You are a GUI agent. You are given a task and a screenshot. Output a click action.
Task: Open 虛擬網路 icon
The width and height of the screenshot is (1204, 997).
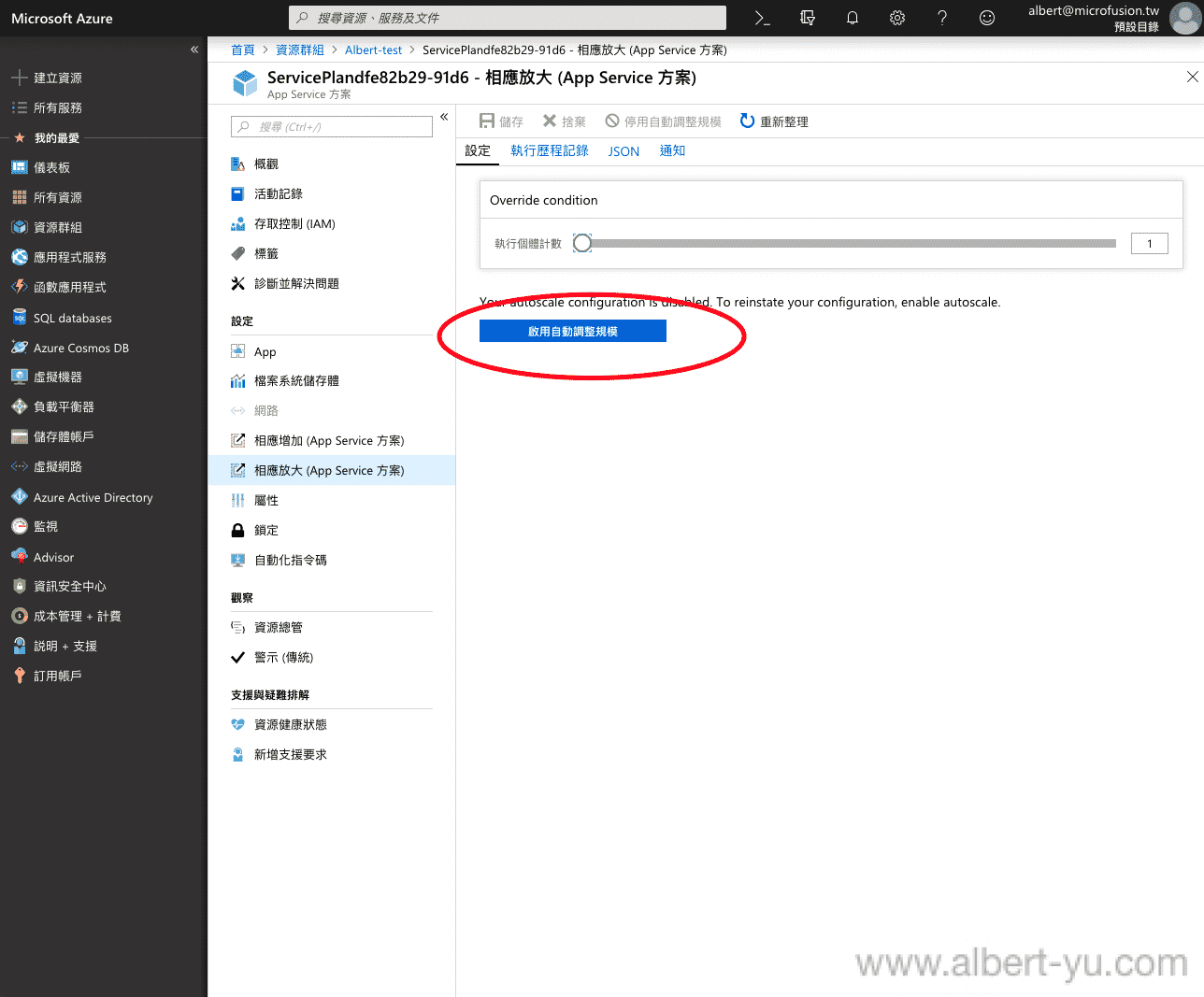coord(19,466)
